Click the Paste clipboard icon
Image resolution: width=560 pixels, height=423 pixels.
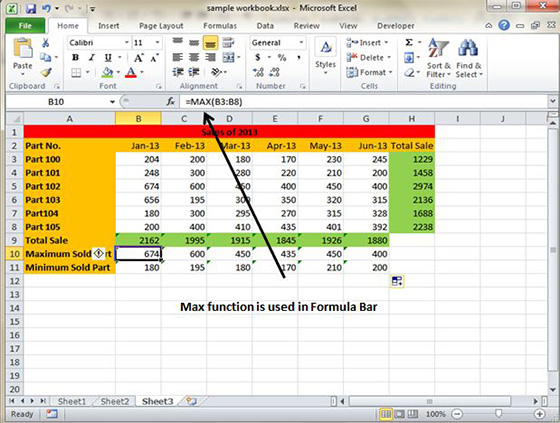coord(23,49)
